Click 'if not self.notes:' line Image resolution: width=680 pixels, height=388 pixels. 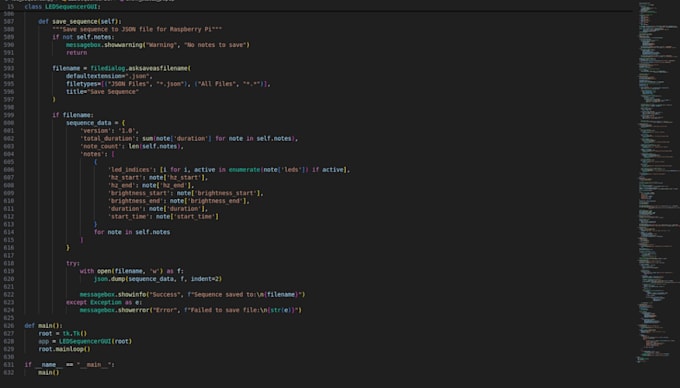pyautogui.click(x=83, y=37)
